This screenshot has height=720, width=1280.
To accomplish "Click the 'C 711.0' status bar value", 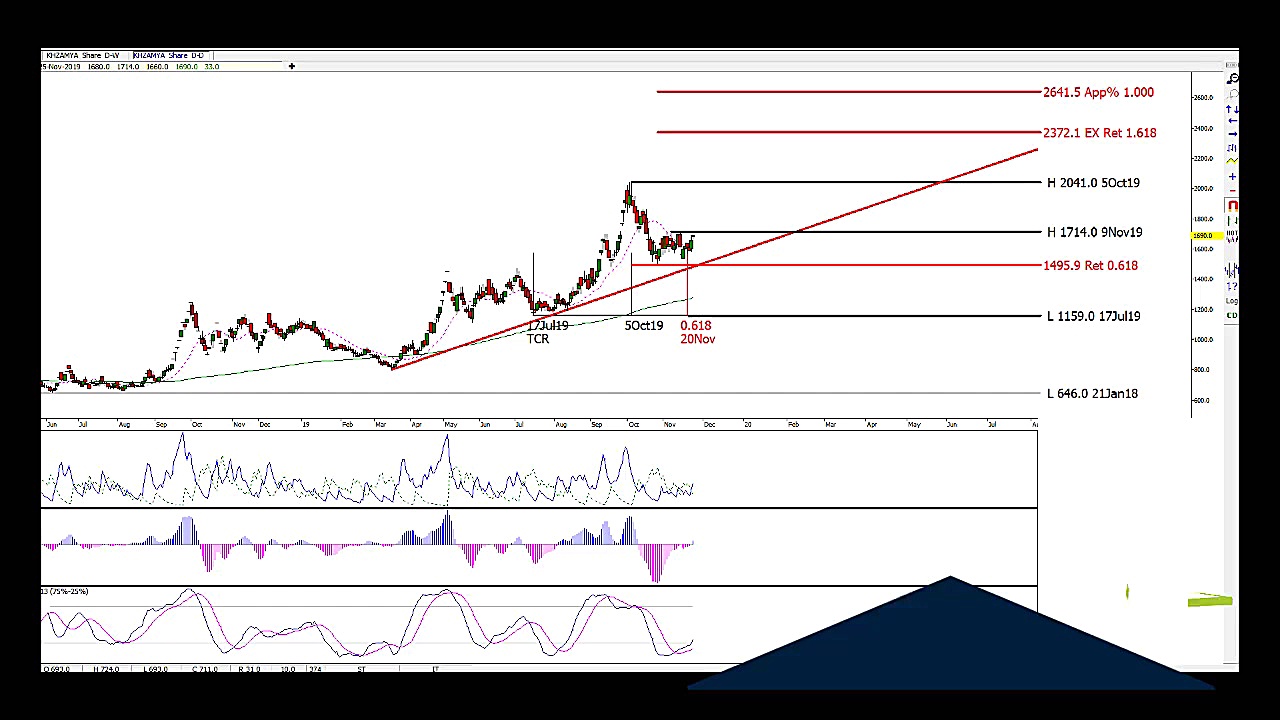I will coord(204,669).
